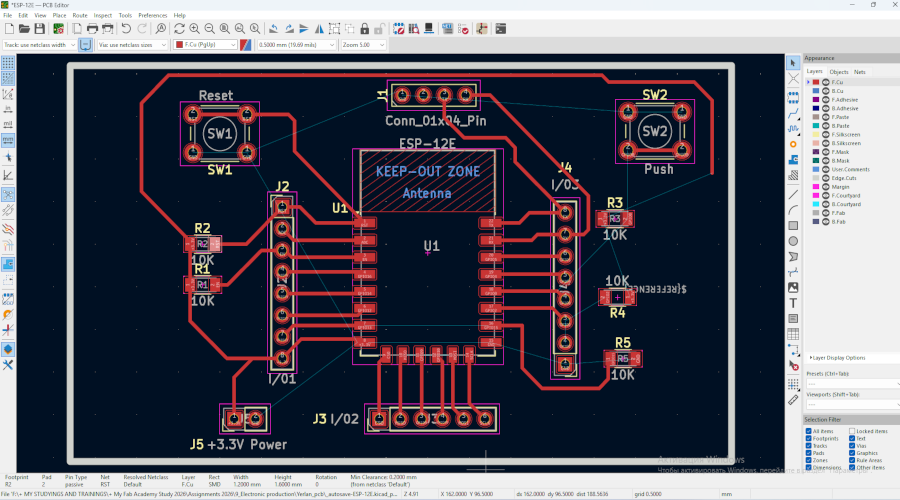Image resolution: width=900 pixels, height=500 pixels.
Task: Uncheck Graphics in Selection Filter
Action: [x=852, y=453]
